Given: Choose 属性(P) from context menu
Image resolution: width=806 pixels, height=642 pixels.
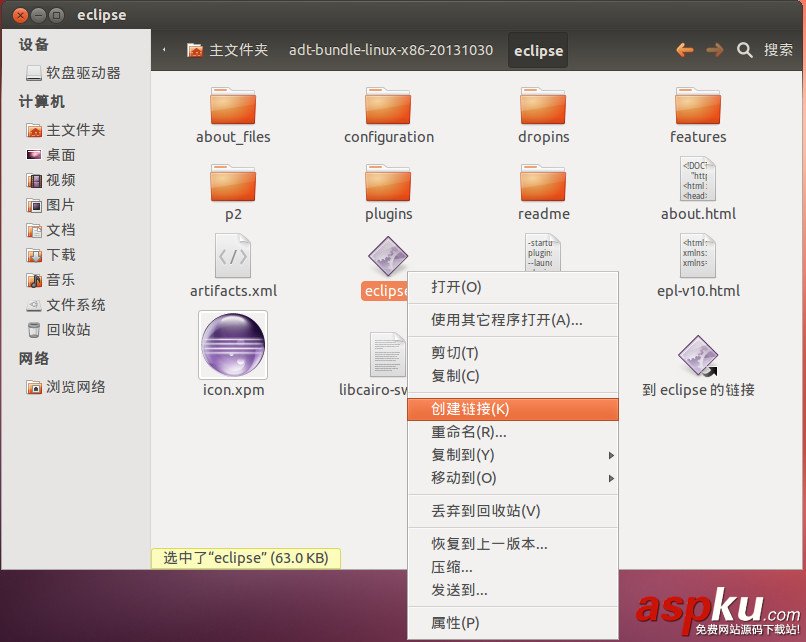Looking at the screenshot, I should point(513,623).
